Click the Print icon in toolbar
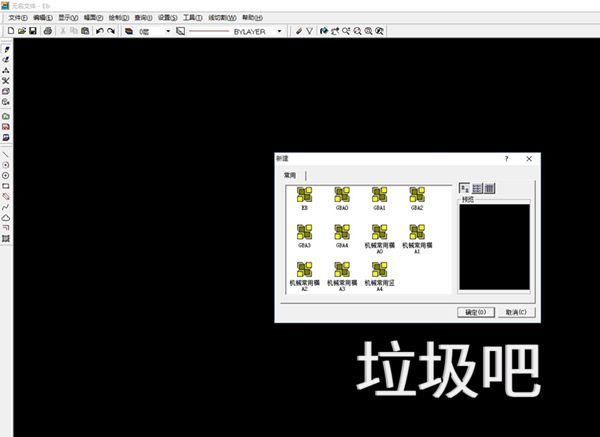The image size is (600, 437). [x=47, y=32]
